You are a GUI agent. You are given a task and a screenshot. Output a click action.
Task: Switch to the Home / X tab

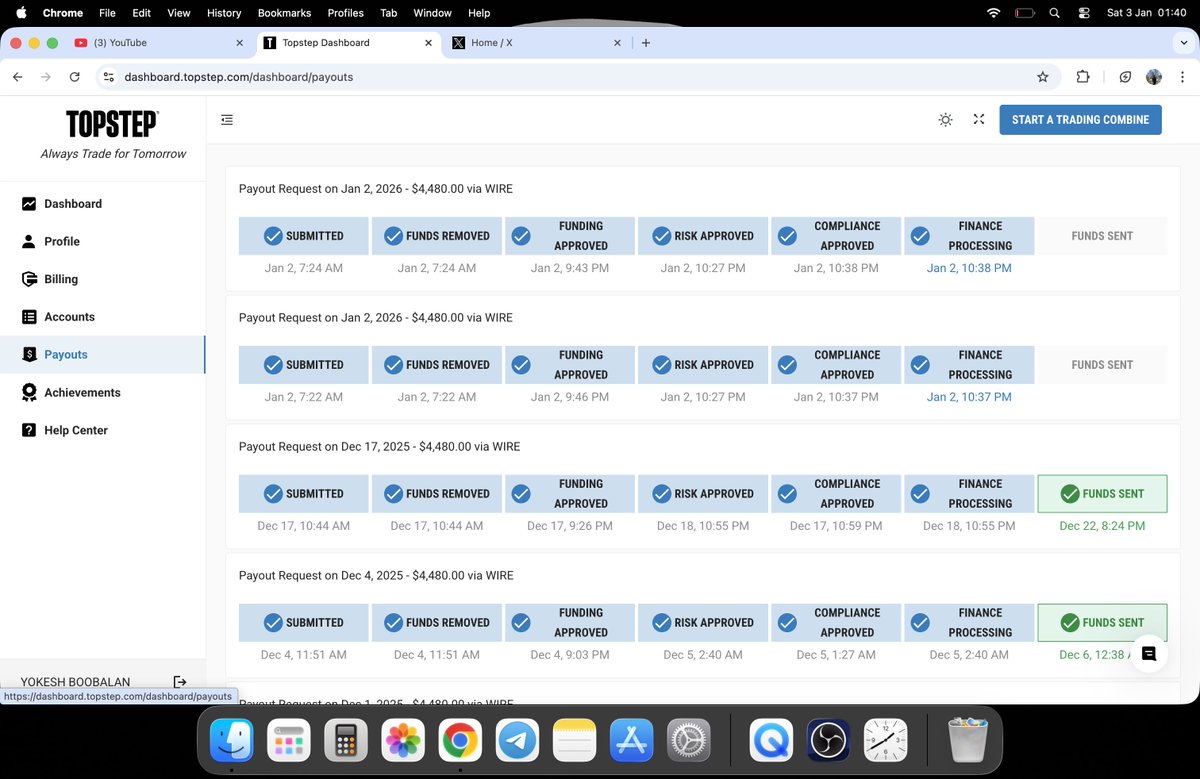(534, 43)
